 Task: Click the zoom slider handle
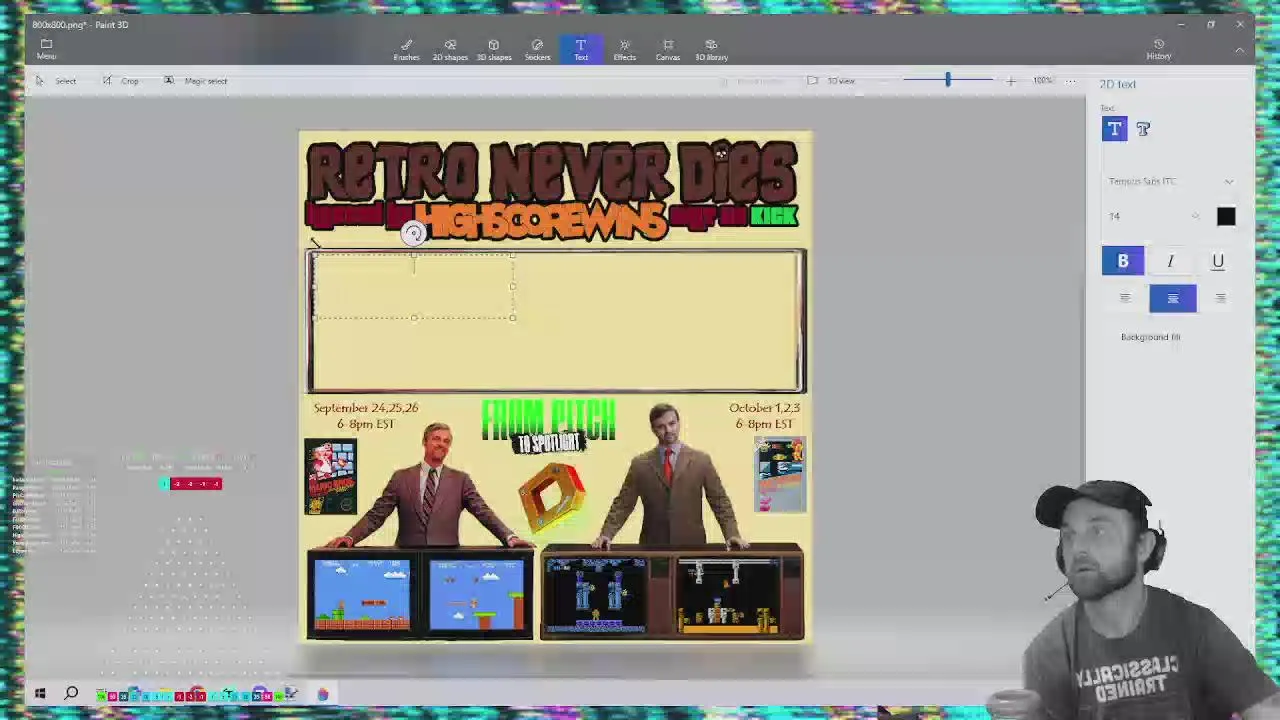pyautogui.click(x=948, y=80)
